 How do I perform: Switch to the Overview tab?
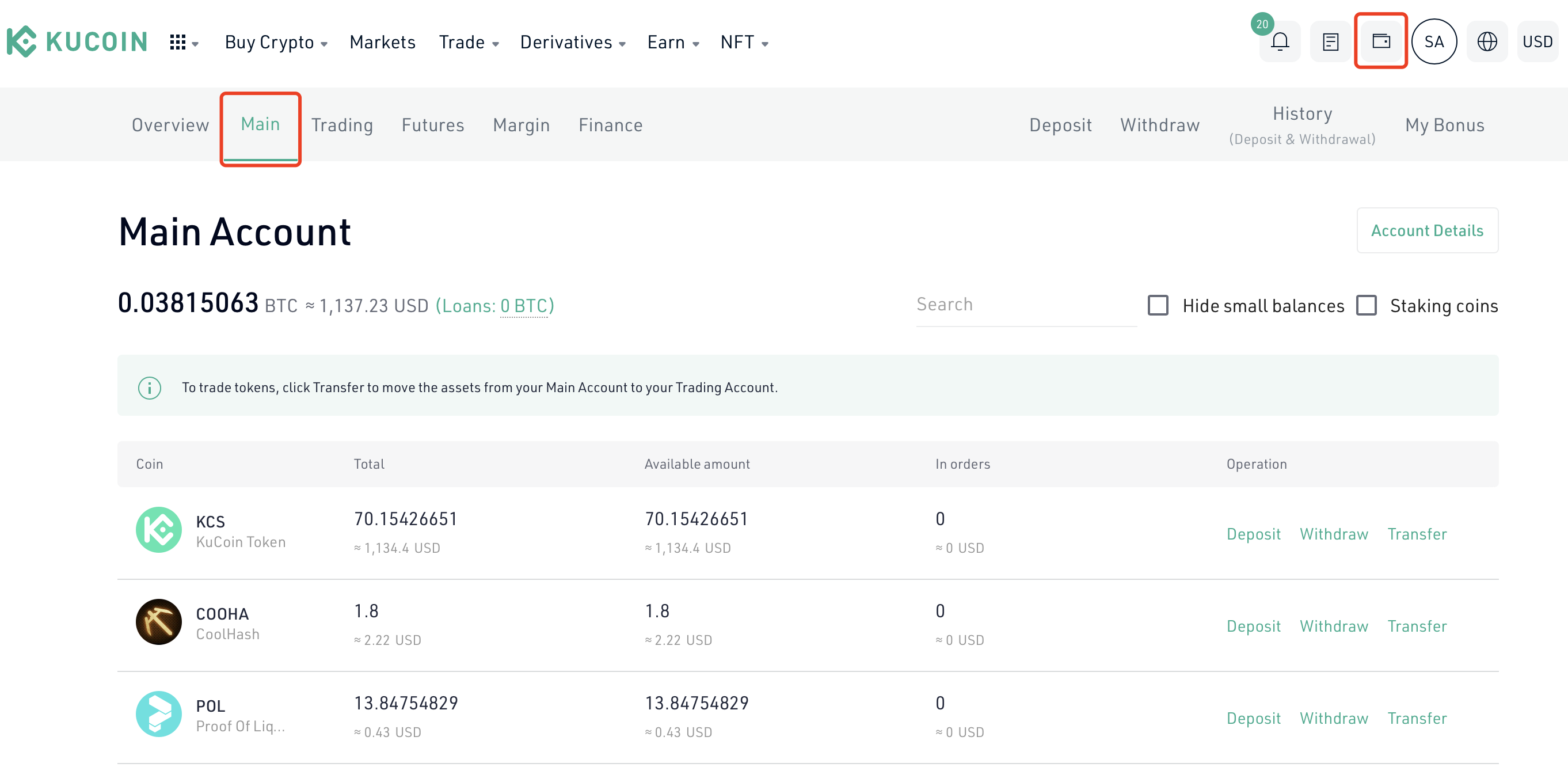point(170,125)
